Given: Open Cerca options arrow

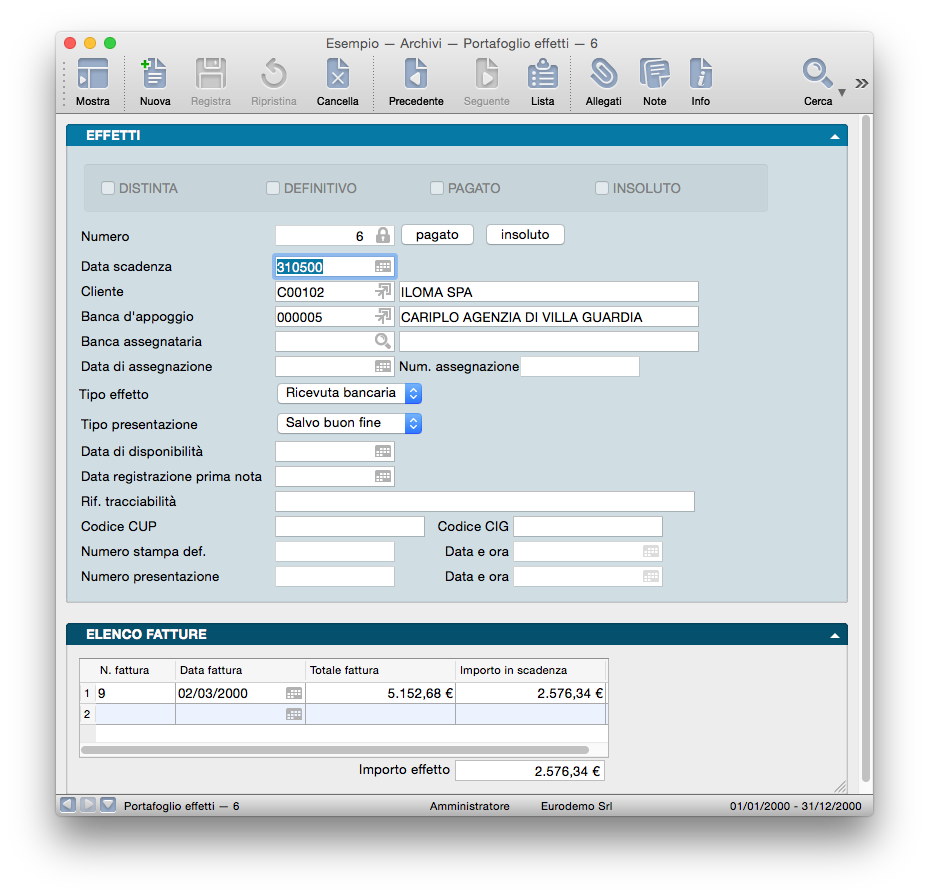Looking at the screenshot, I should coord(842,92).
